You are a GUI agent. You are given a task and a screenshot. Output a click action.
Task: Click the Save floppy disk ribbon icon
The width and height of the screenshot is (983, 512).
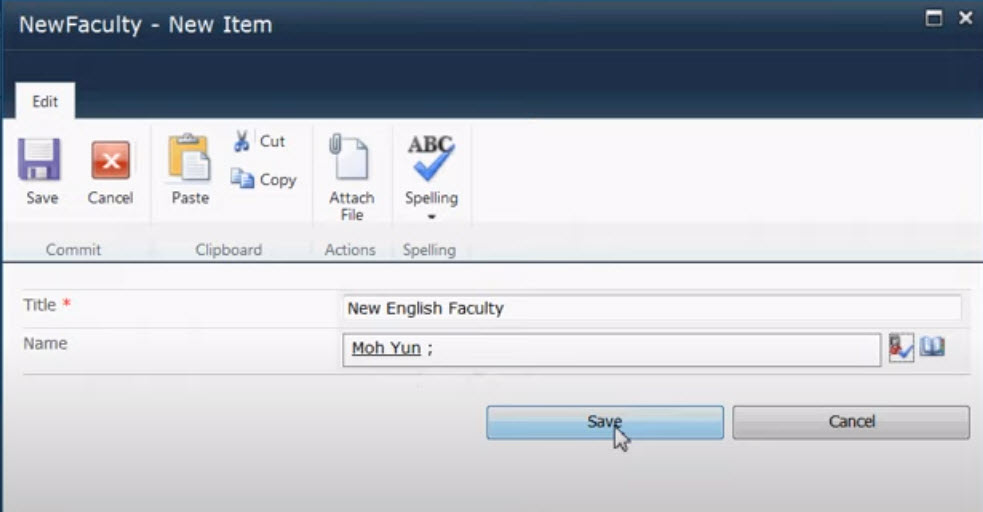(x=39, y=159)
